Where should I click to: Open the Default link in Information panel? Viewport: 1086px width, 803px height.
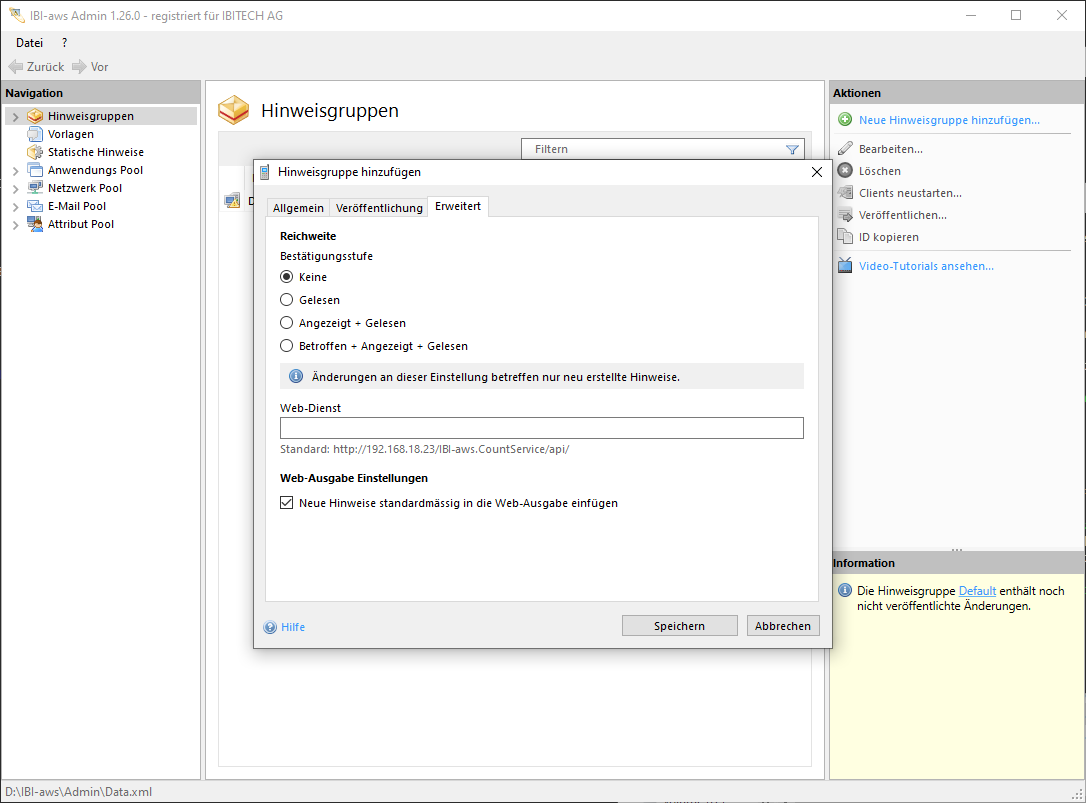point(977,591)
